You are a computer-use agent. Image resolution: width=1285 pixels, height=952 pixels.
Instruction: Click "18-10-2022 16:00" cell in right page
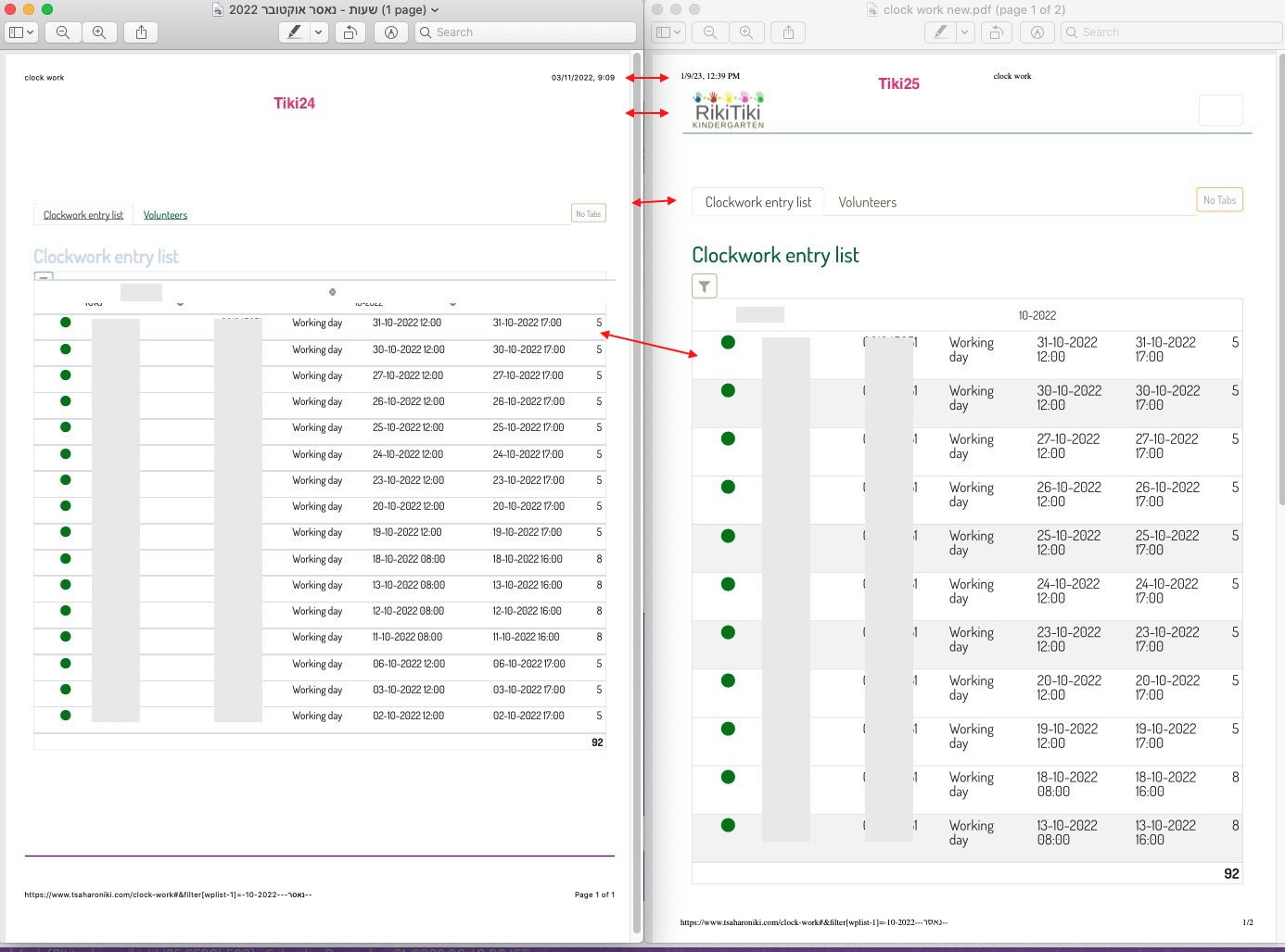[1166, 784]
